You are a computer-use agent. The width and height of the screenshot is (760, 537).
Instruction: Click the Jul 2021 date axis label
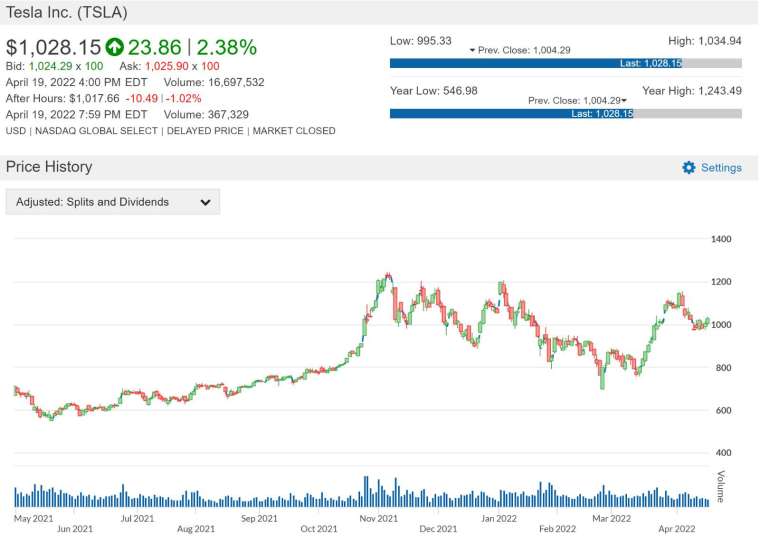pyautogui.click(x=137, y=518)
